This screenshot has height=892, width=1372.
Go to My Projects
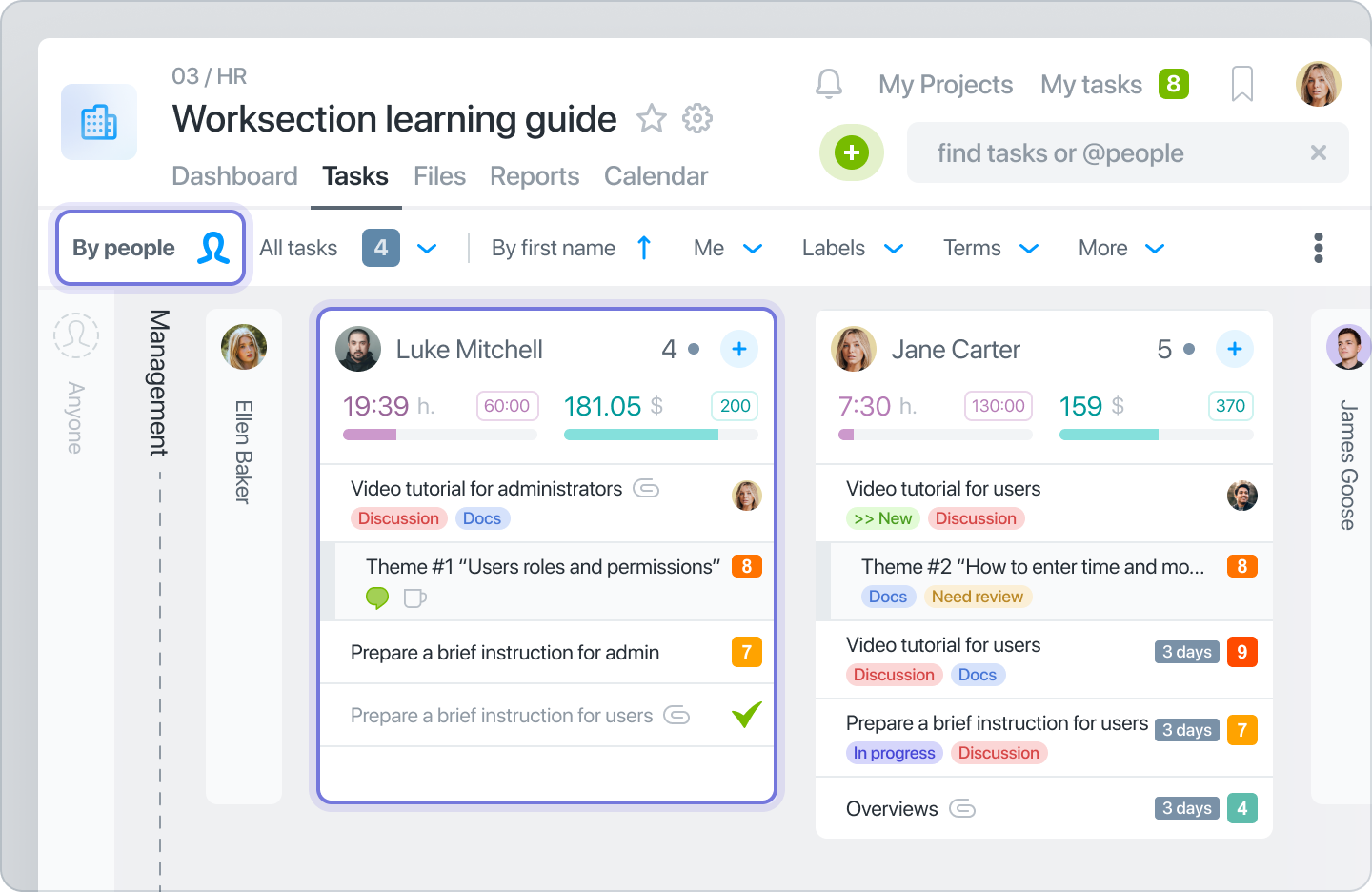(945, 85)
